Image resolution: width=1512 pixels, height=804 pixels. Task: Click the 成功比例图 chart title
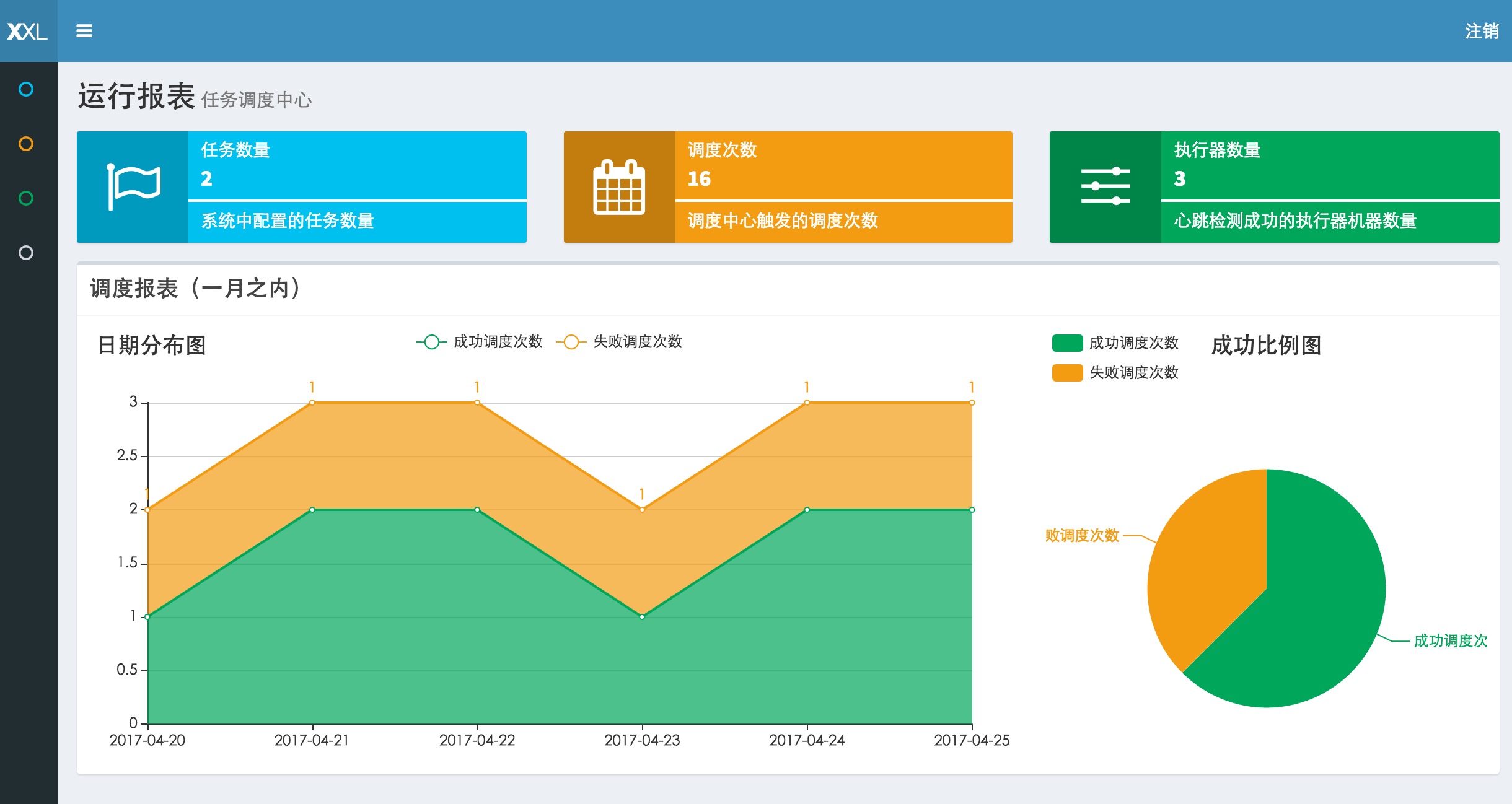click(x=1266, y=345)
